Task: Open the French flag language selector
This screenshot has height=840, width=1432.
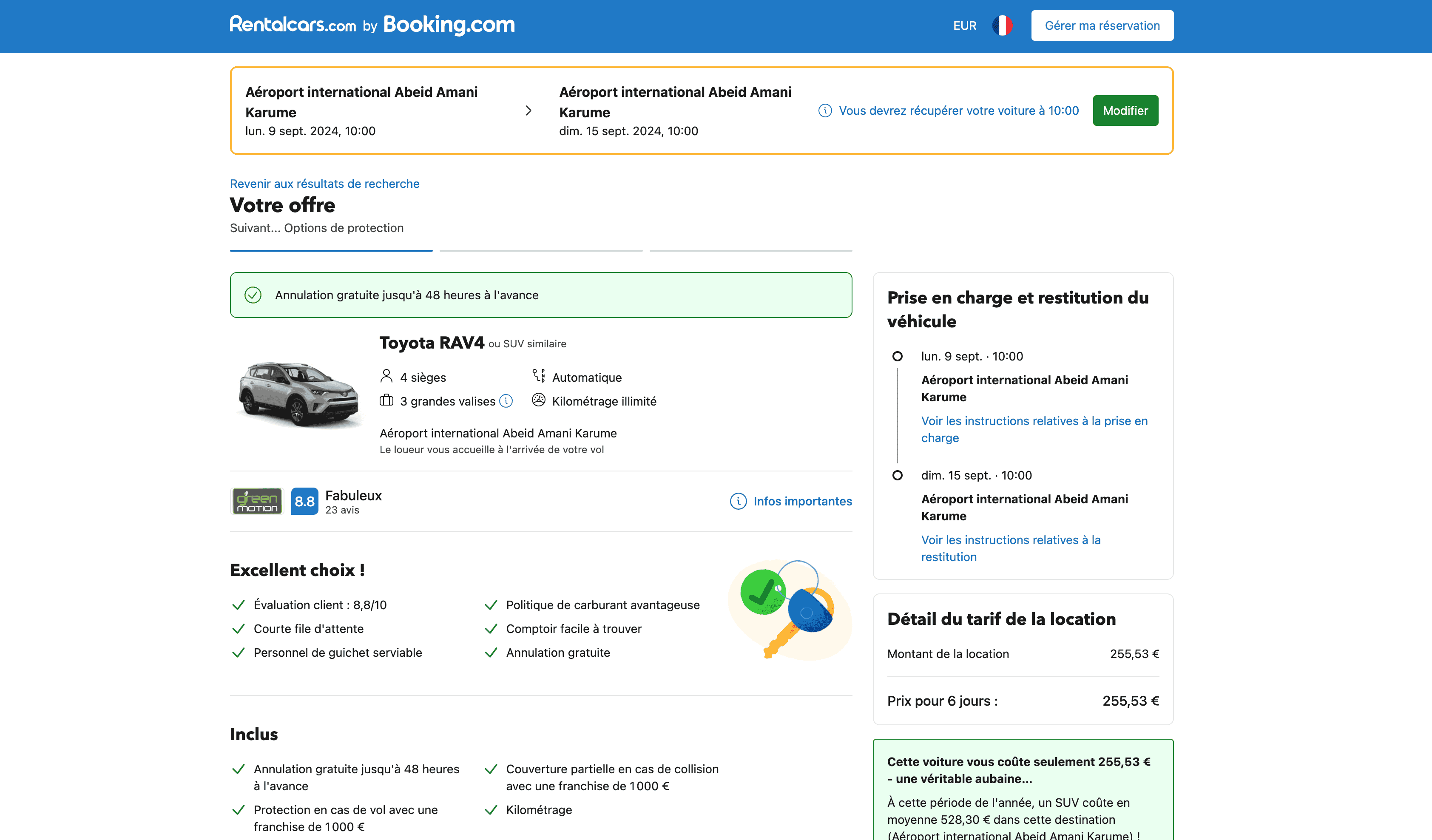Action: 1002,26
